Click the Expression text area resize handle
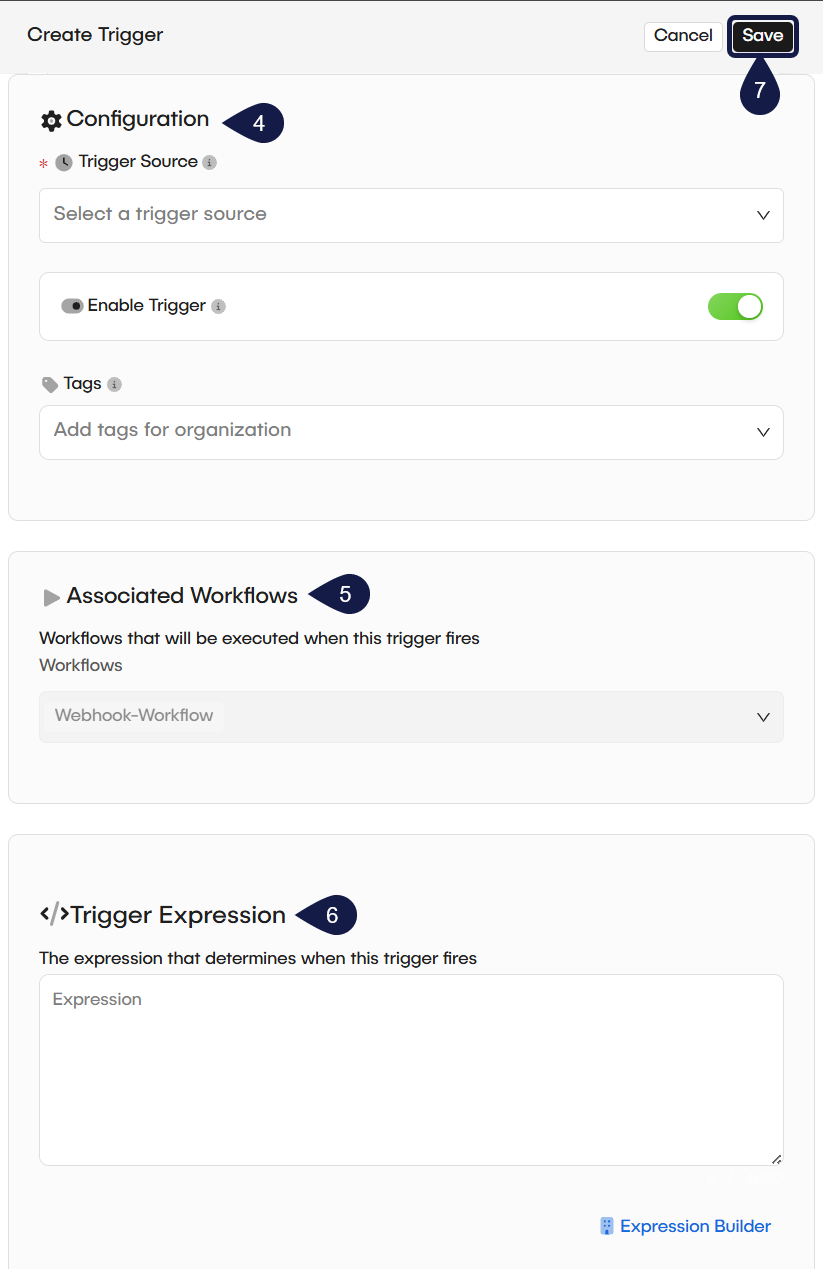823x1269 pixels. point(777,1159)
